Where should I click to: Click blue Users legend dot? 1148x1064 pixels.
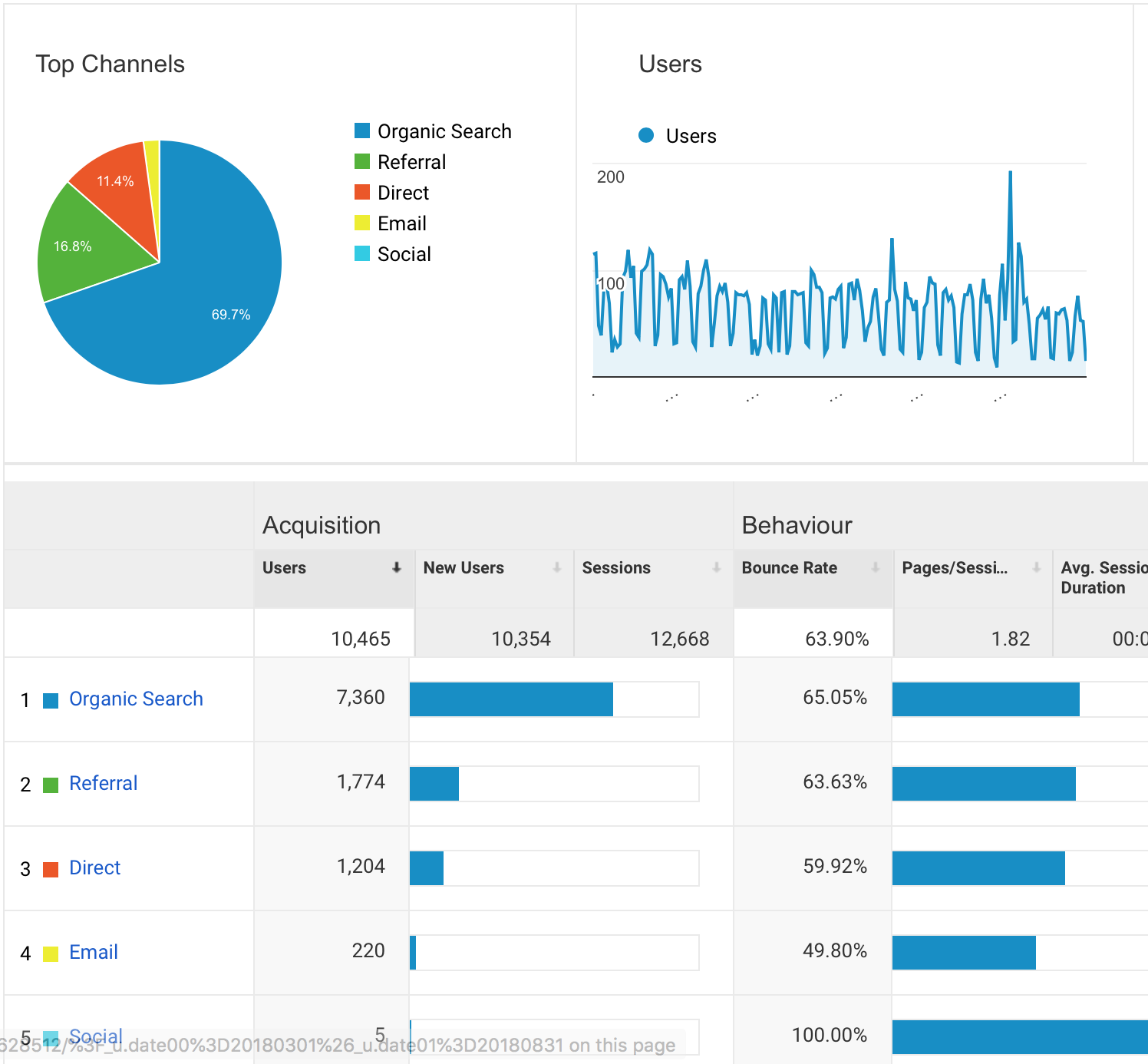(646, 136)
